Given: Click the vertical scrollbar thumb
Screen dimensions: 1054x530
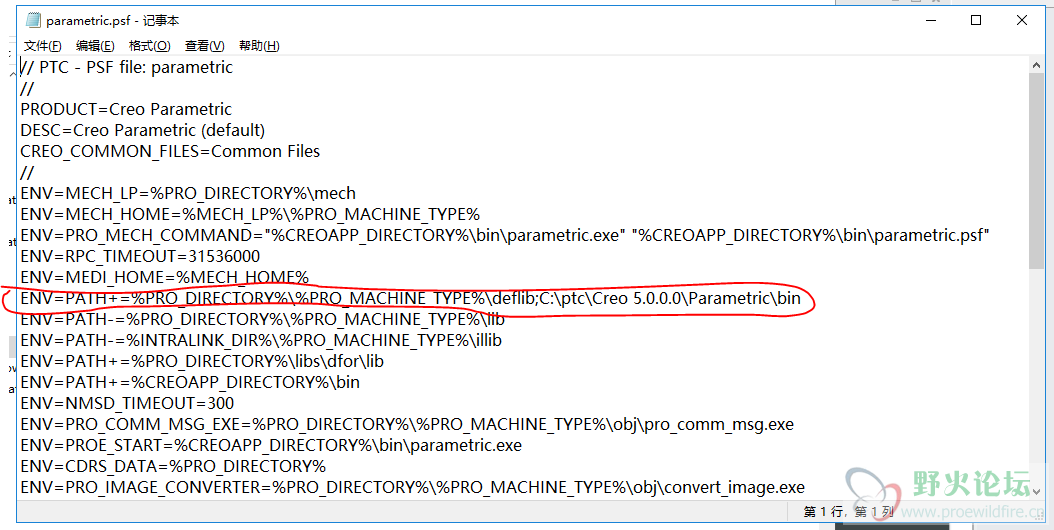Looking at the screenshot, I should [1036, 172].
